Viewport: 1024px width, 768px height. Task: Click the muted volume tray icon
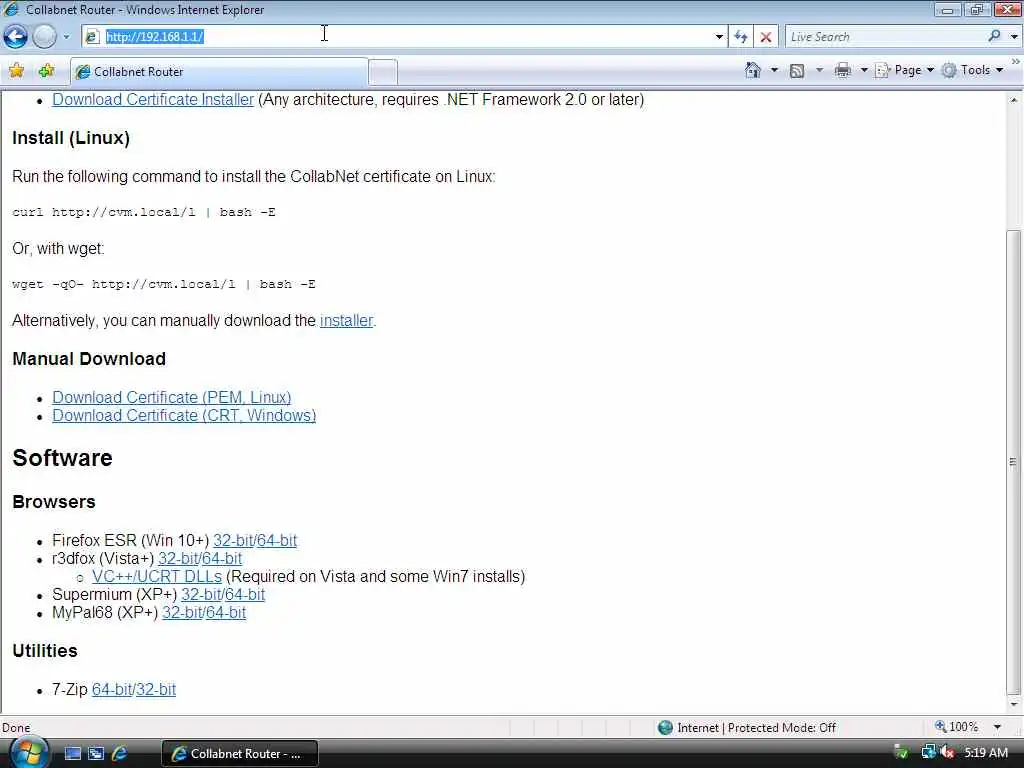click(948, 753)
